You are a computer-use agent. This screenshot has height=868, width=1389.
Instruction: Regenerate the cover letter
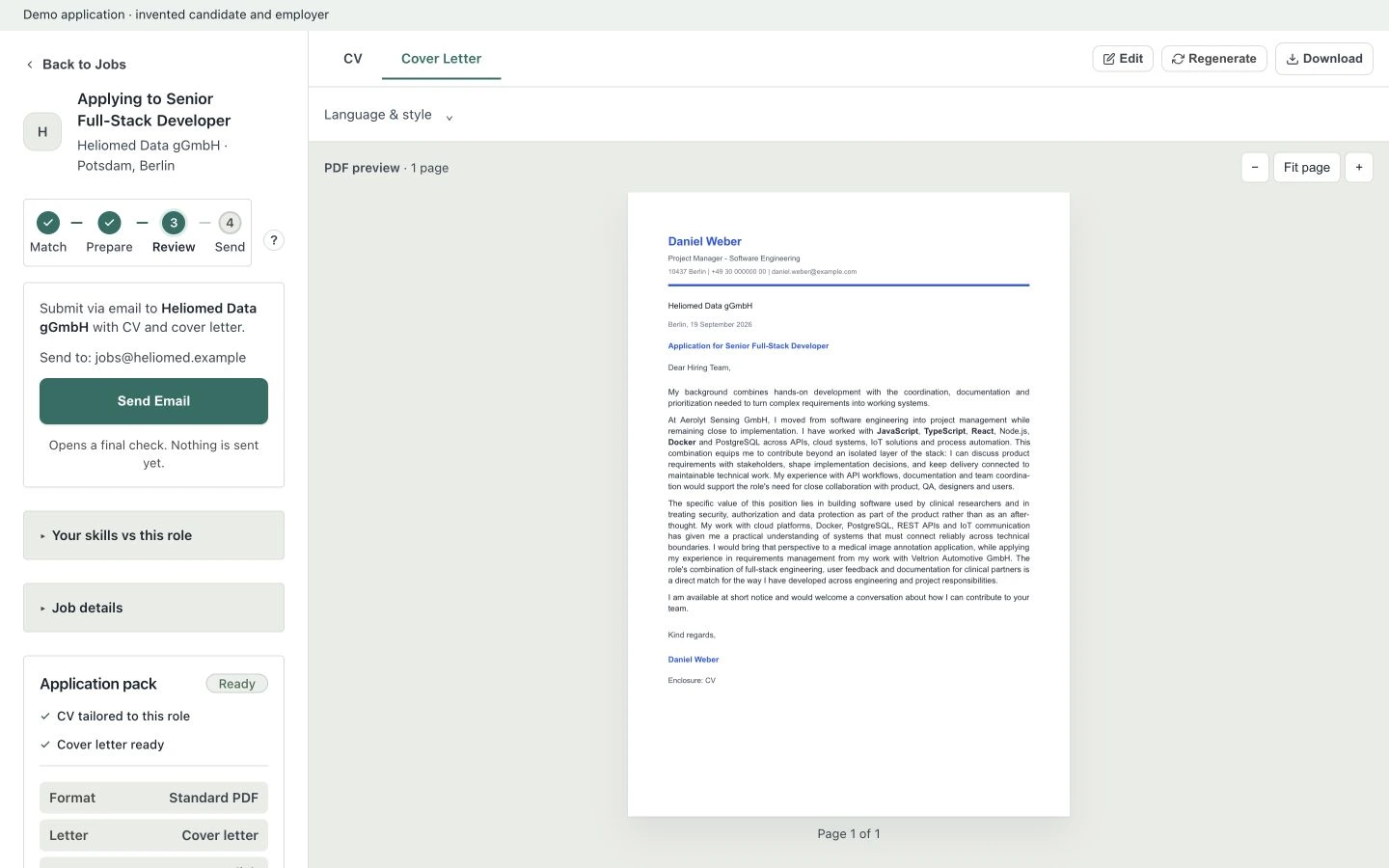click(1214, 59)
